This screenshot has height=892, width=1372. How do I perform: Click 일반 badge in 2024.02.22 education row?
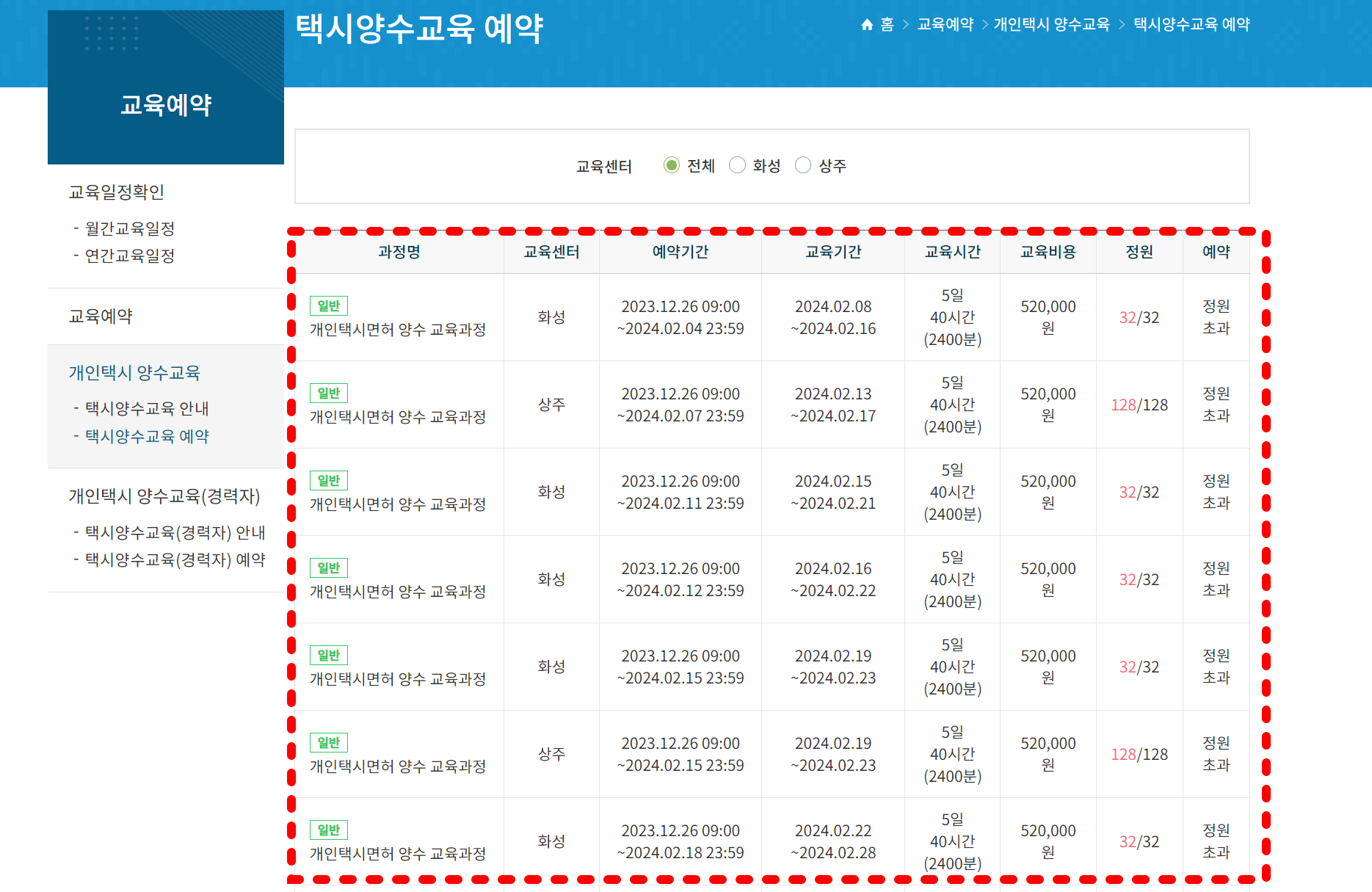329,830
